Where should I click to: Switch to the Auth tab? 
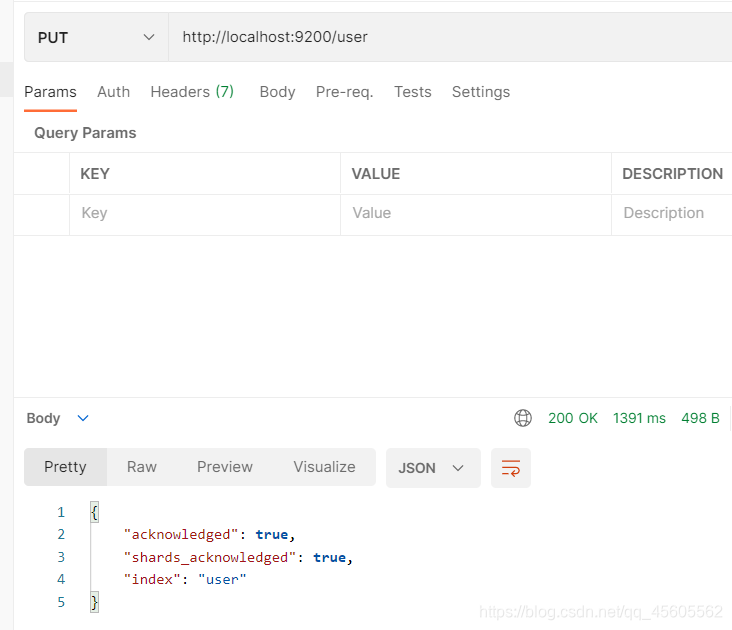pos(113,92)
